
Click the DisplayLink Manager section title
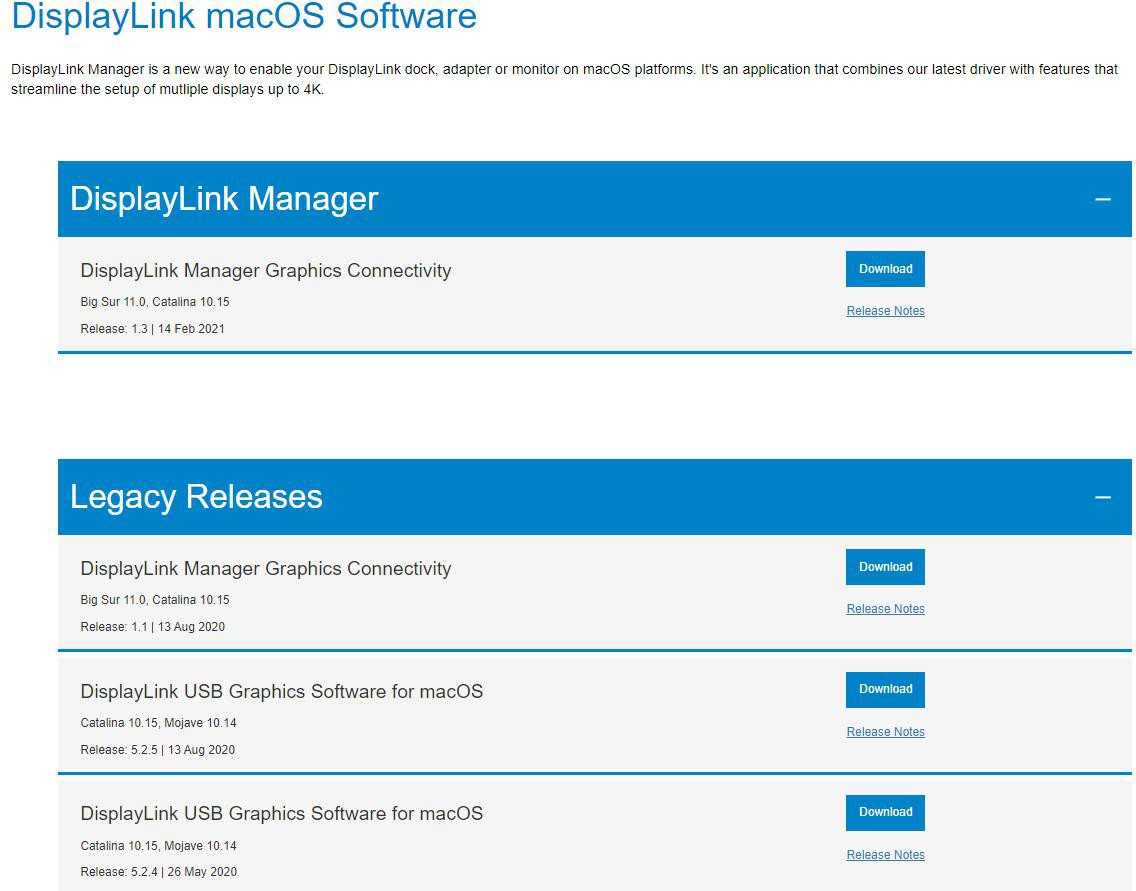[x=224, y=199]
